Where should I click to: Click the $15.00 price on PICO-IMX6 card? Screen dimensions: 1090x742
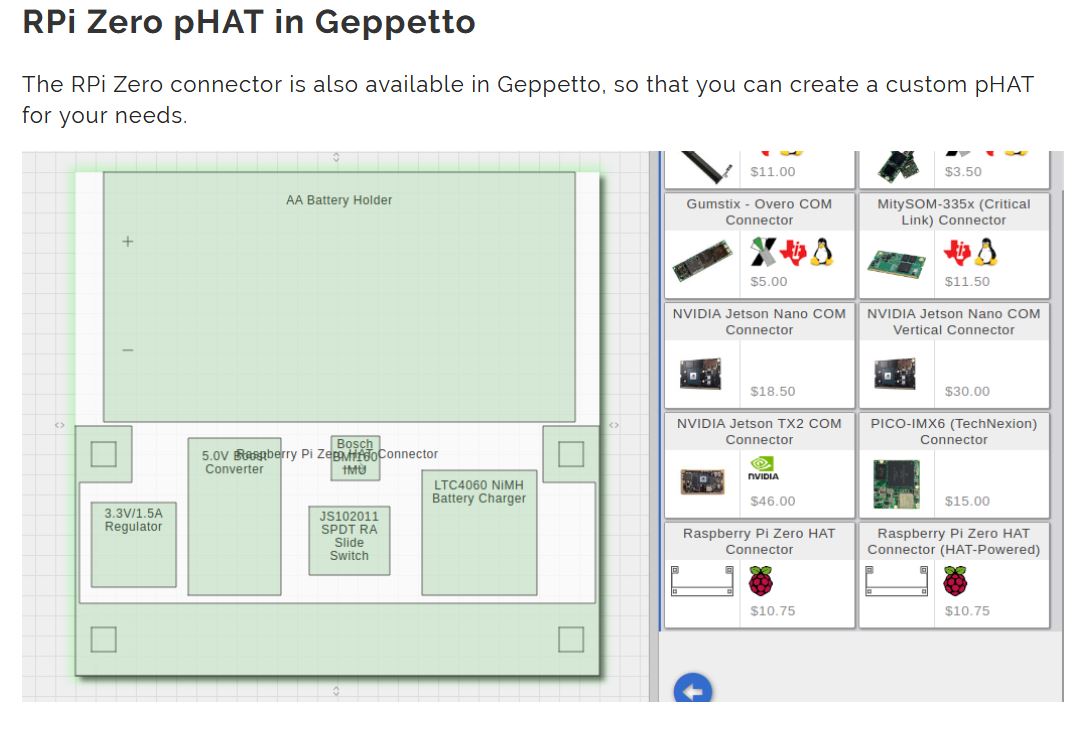pos(967,501)
